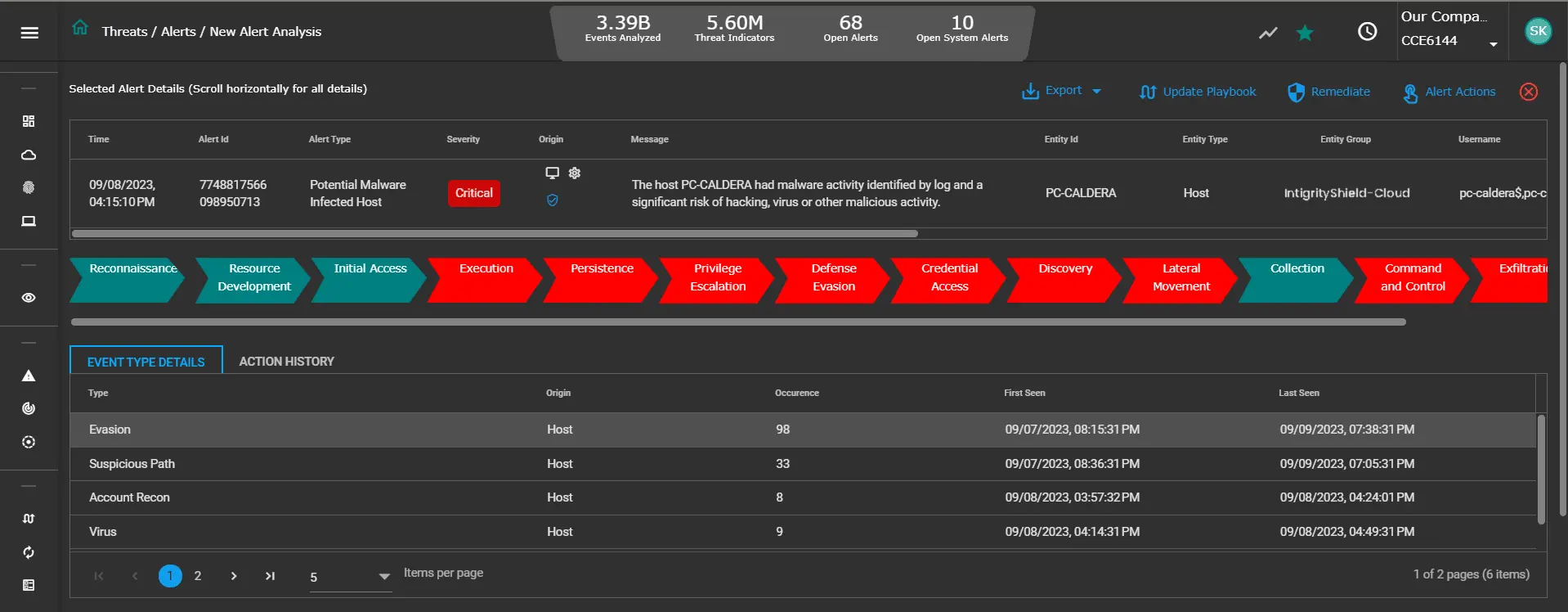Open the list report icon in sidebar
Screen dimensions: 1568x612
tap(29, 585)
